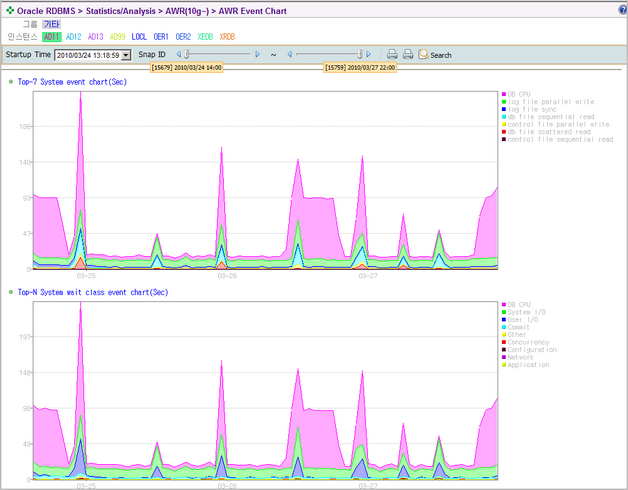Select the OER1 instance tab
628x490 pixels.
pos(161,37)
